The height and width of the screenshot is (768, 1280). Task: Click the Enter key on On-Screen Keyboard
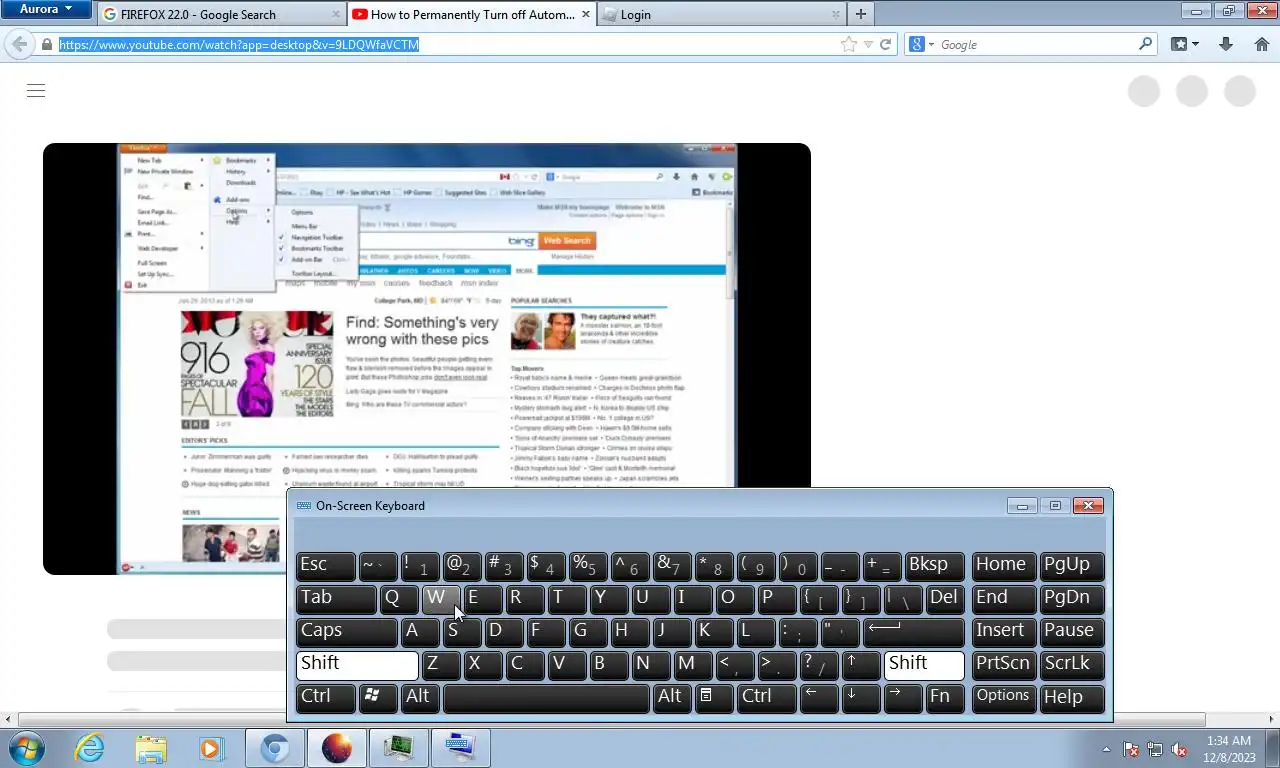914,632
